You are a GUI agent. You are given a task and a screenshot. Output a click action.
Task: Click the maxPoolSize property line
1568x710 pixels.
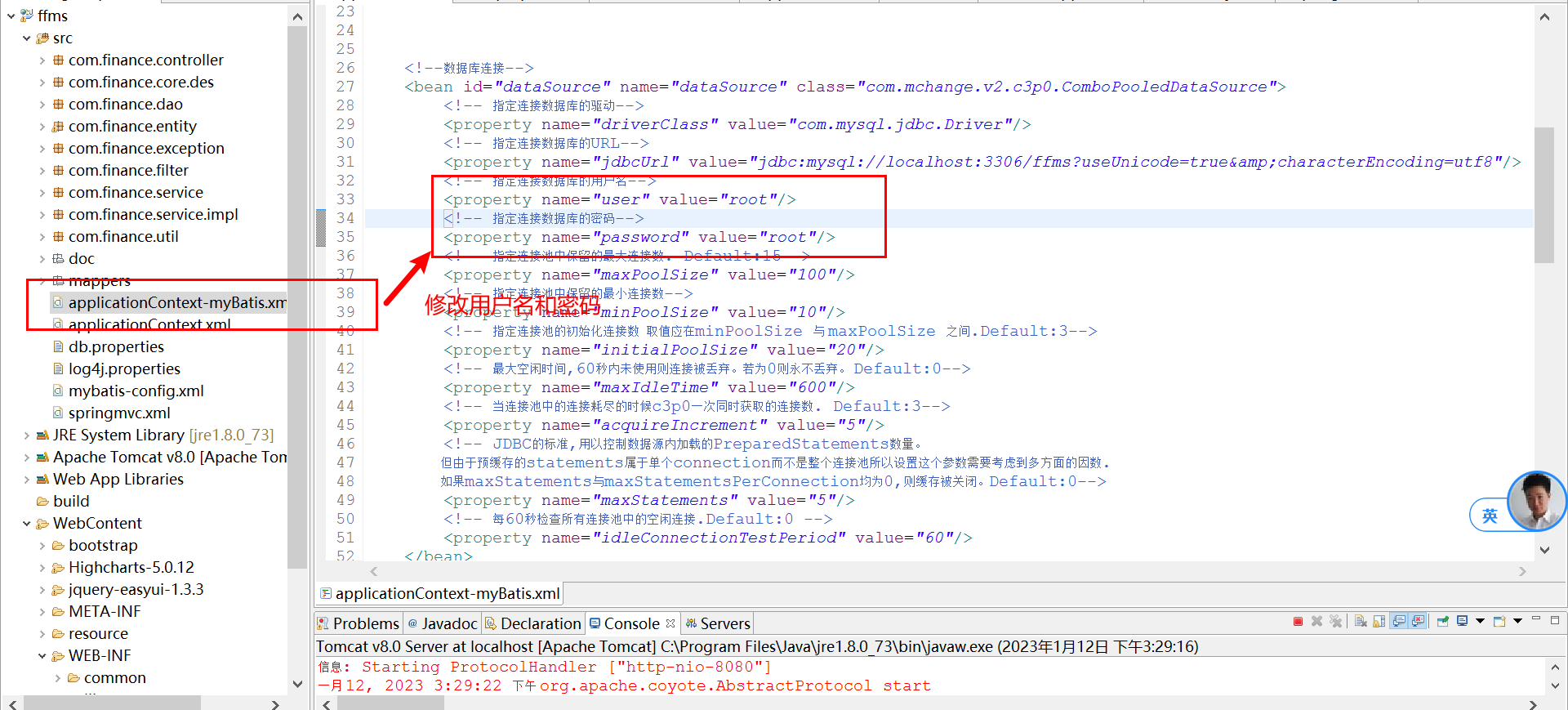pyautogui.click(x=648, y=275)
